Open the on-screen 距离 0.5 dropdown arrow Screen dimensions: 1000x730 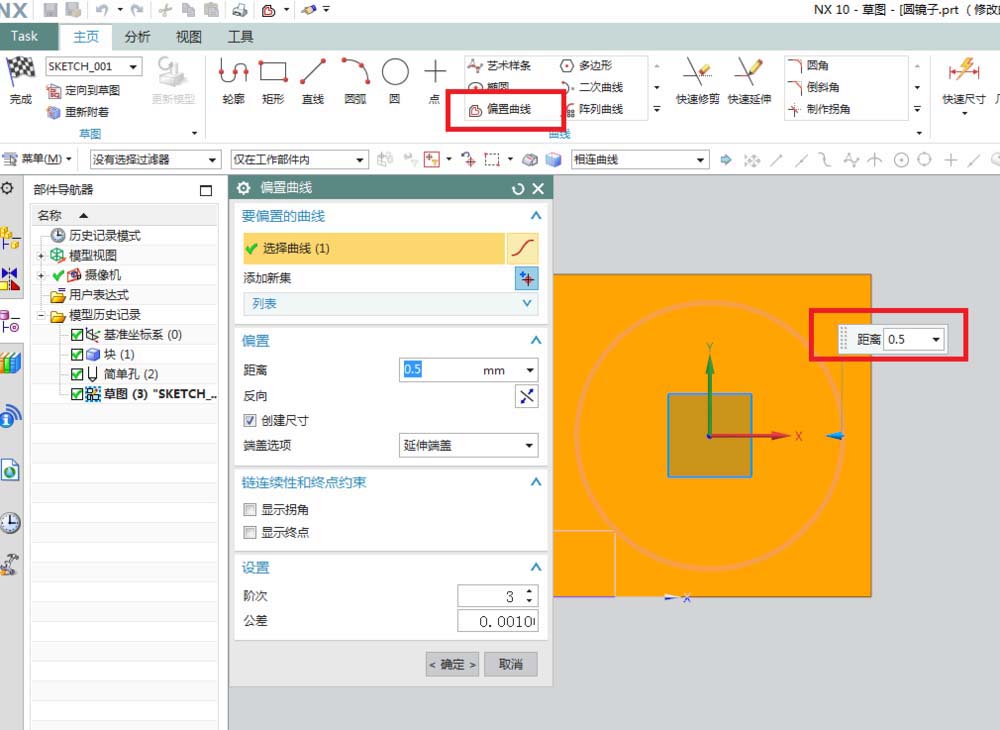936,339
